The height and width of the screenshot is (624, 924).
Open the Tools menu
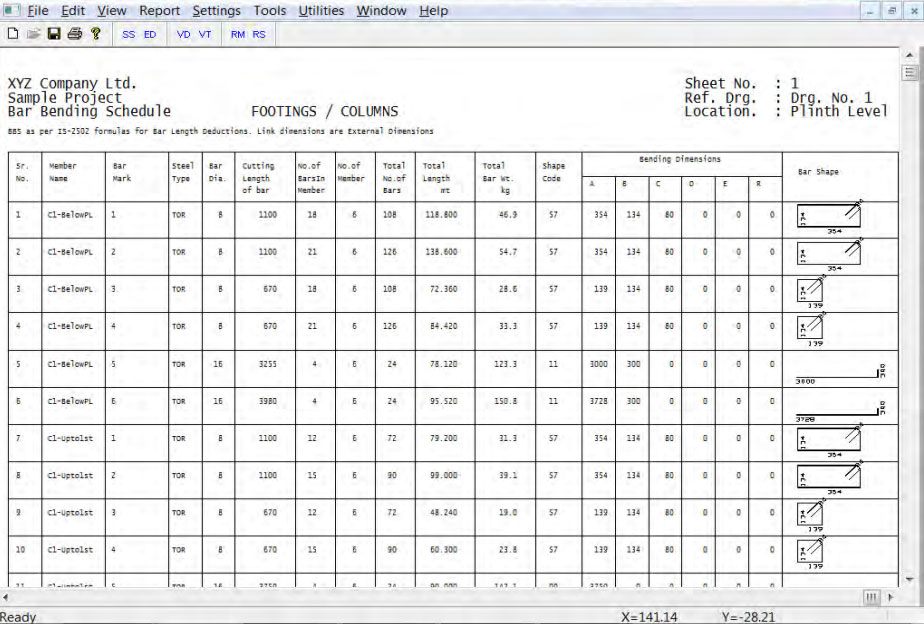[270, 11]
